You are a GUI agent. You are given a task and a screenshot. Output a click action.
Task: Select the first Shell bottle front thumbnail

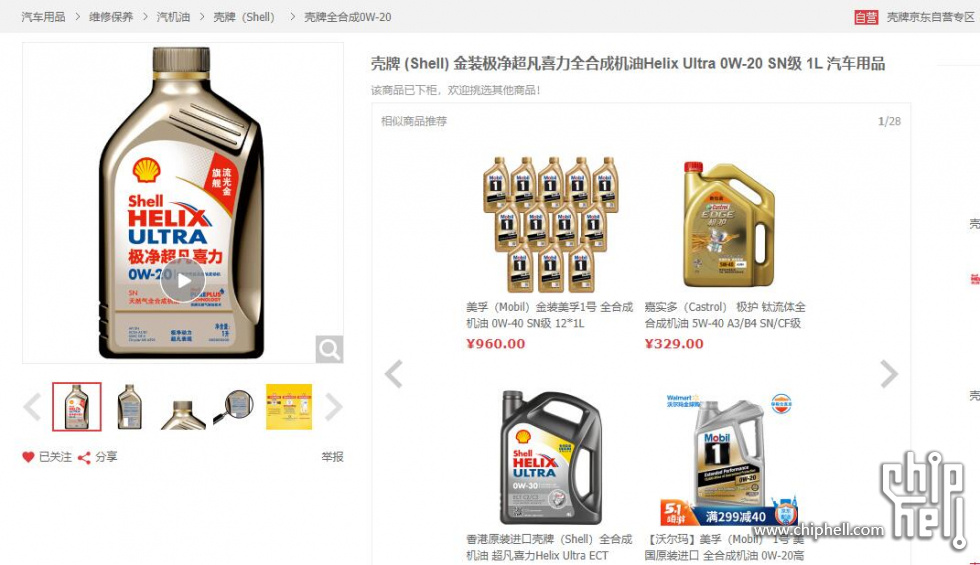point(77,407)
